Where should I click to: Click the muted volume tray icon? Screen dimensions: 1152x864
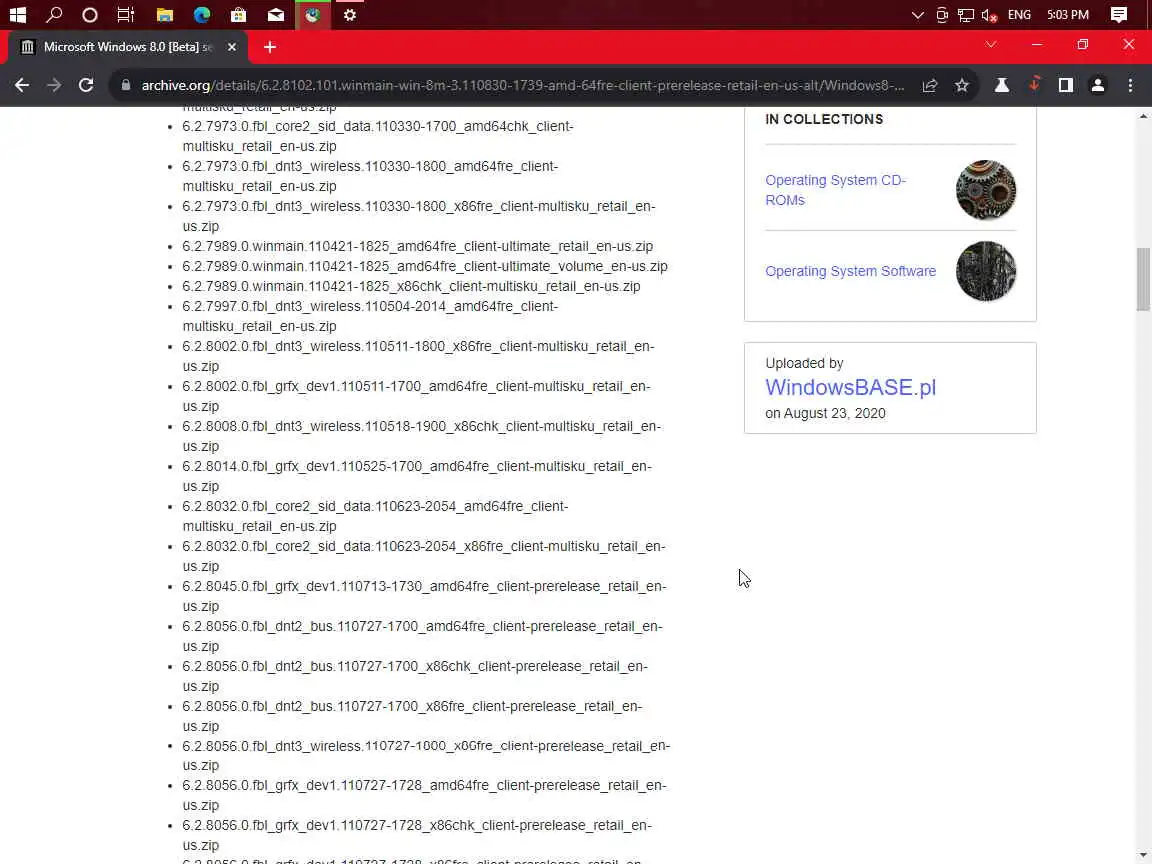click(x=989, y=15)
